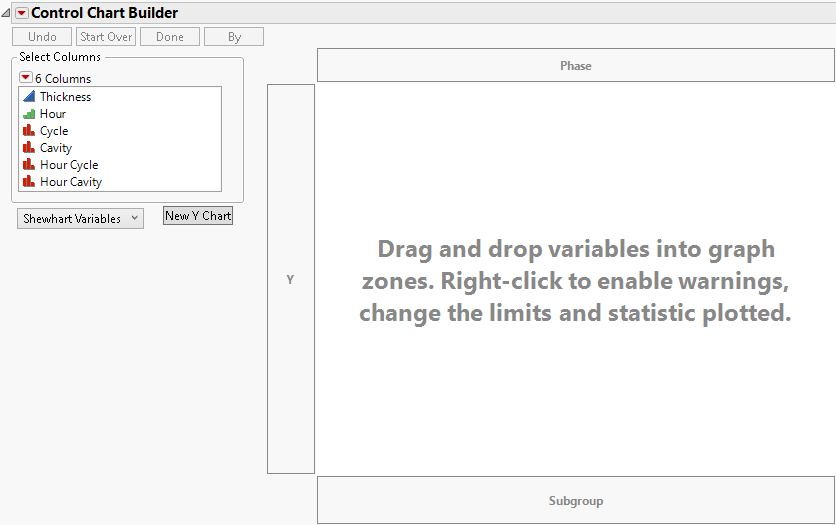Open the Shewhart Variables dropdown
The width and height of the screenshot is (836, 525).
(81, 219)
